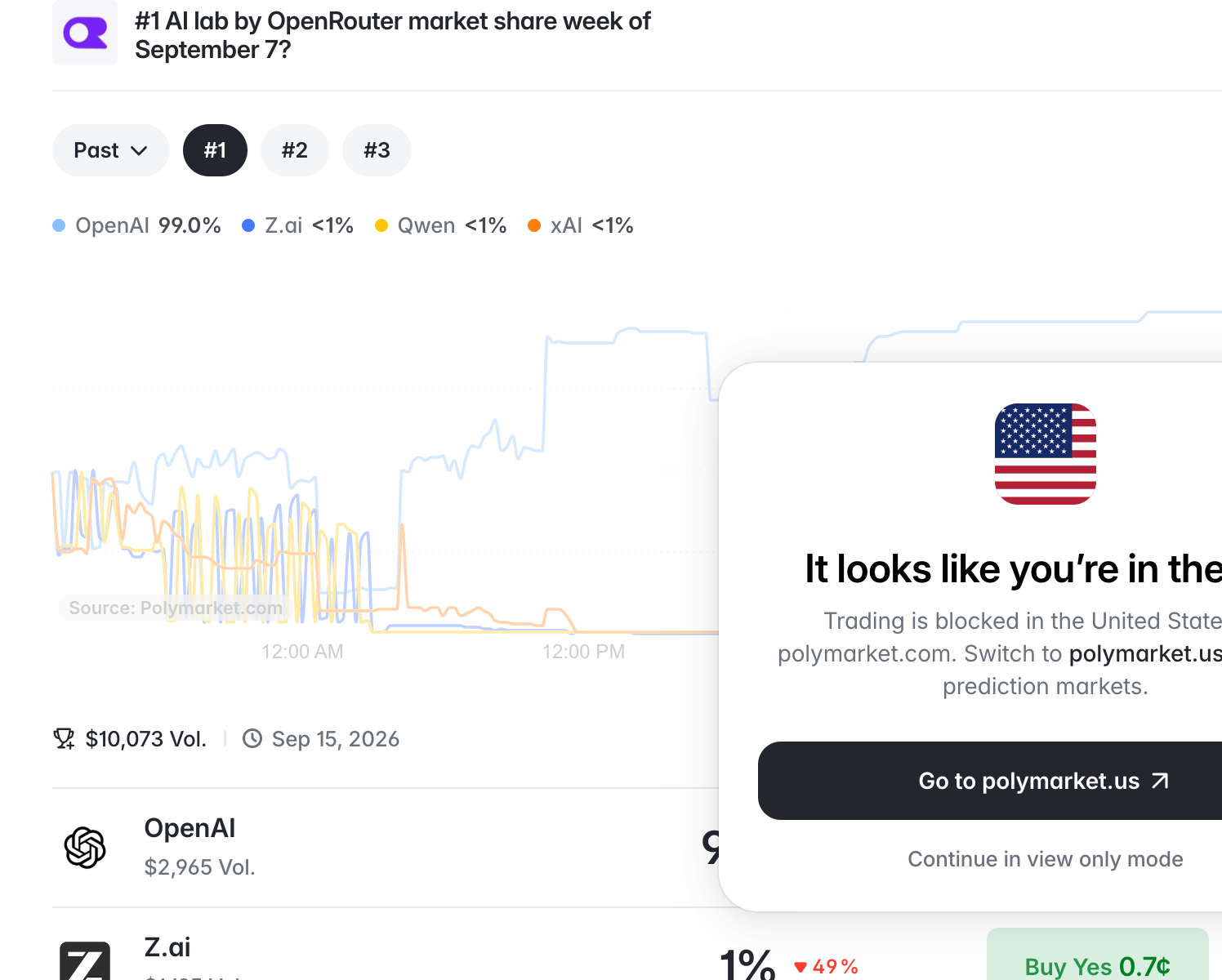Image resolution: width=1222 pixels, height=980 pixels.
Task: Select the #1 rank tab
Action: point(215,150)
